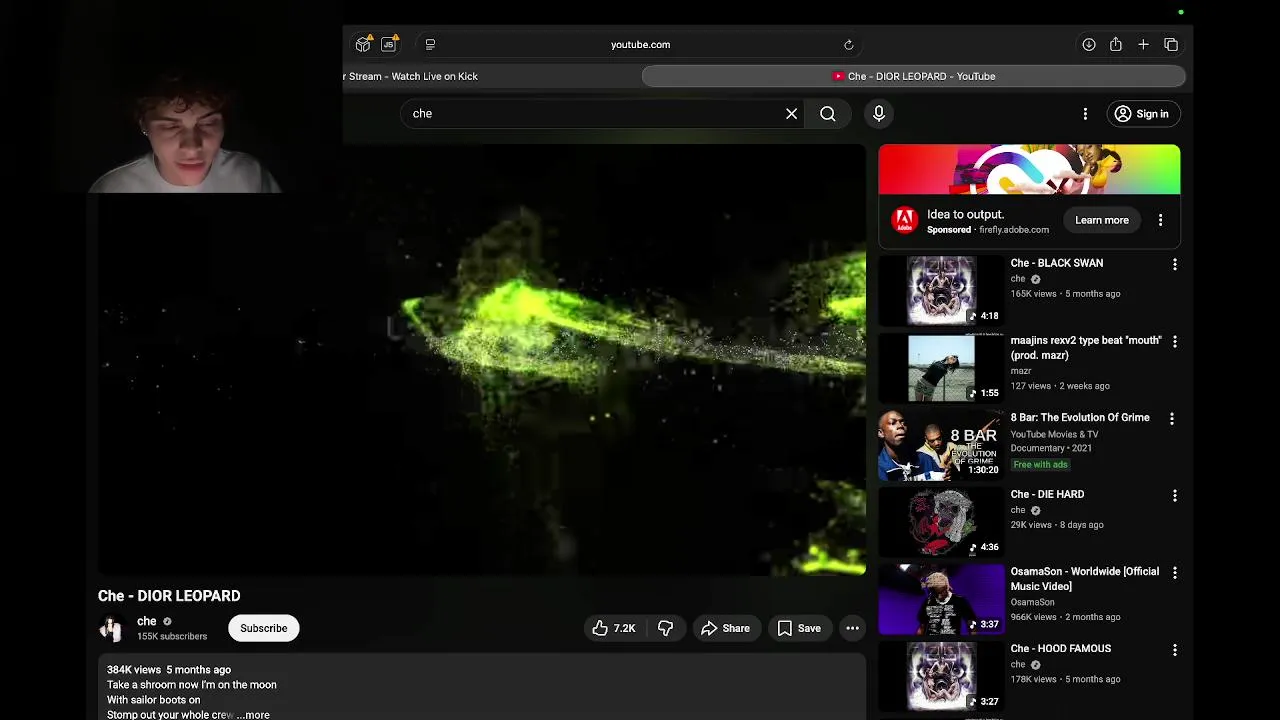The width and height of the screenshot is (1280, 720).
Task: Click mazr channel name
Action: point(1020,371)
